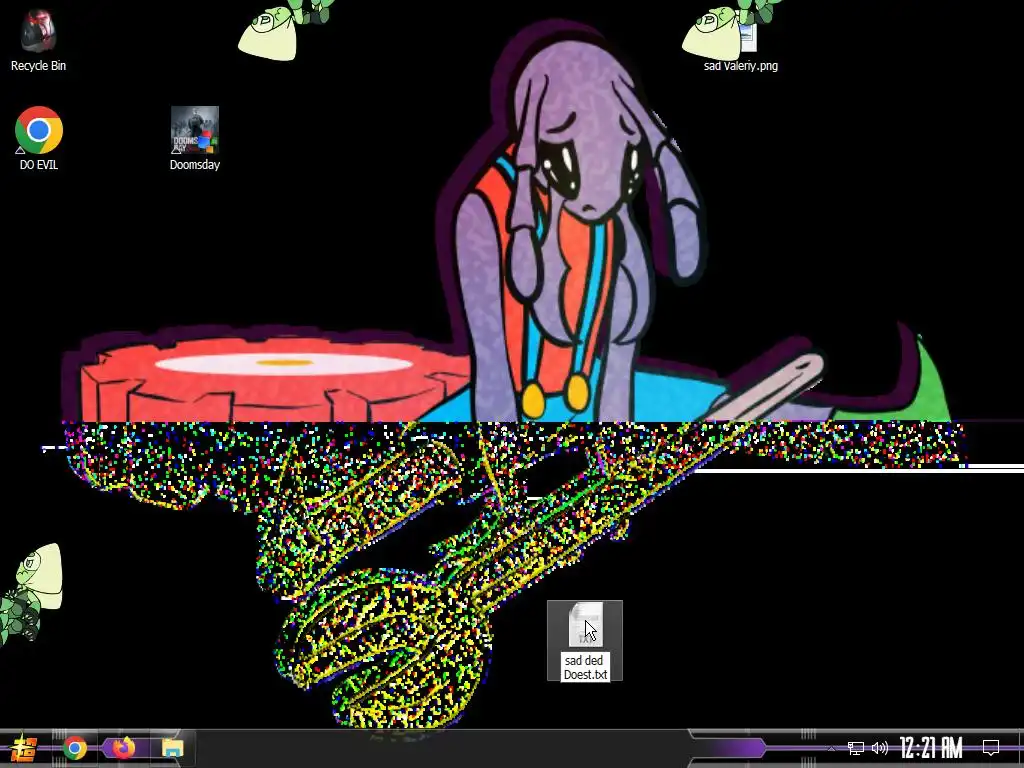
Task: Click the volume speaker tray icon
Action: [x=880, y=748]
